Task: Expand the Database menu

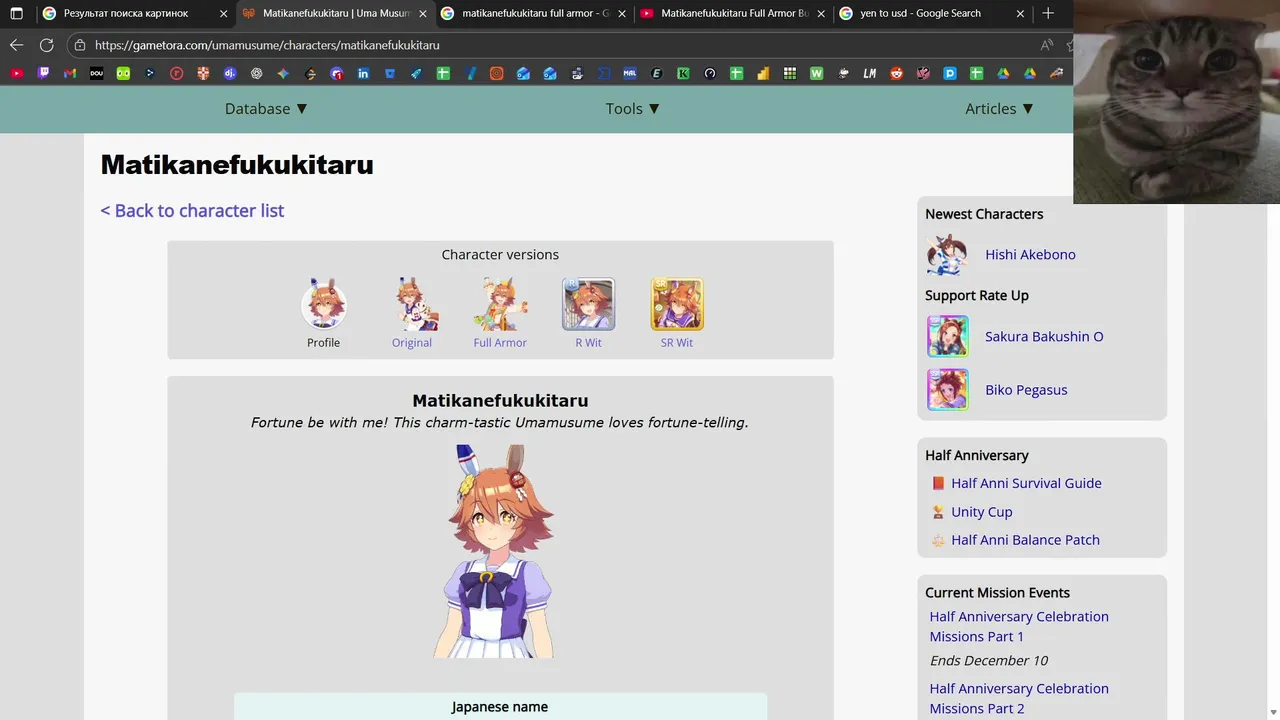Action: (266, 108)
